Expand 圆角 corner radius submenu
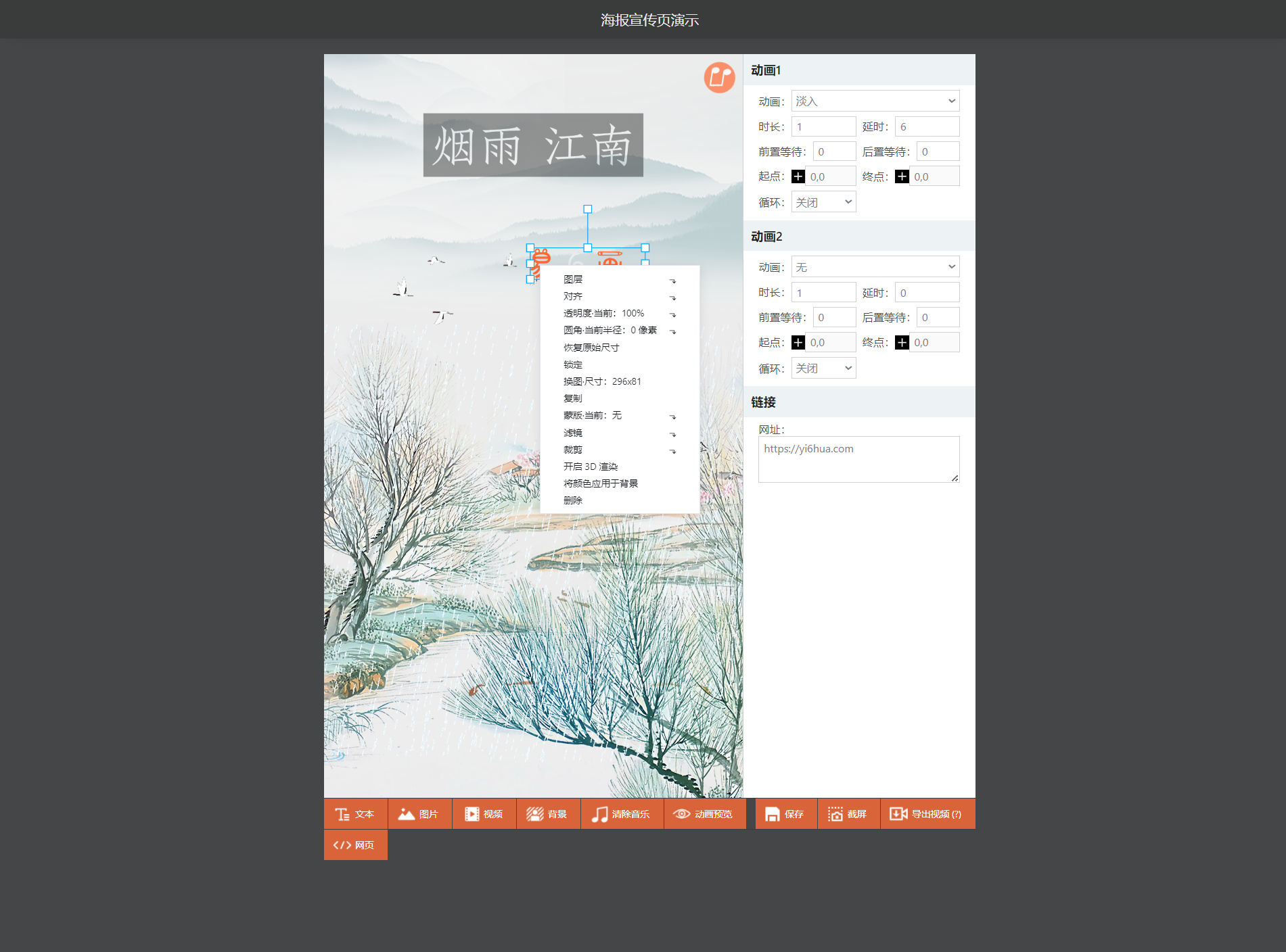This screenshot has width=1286, height=952. point(620,330)
